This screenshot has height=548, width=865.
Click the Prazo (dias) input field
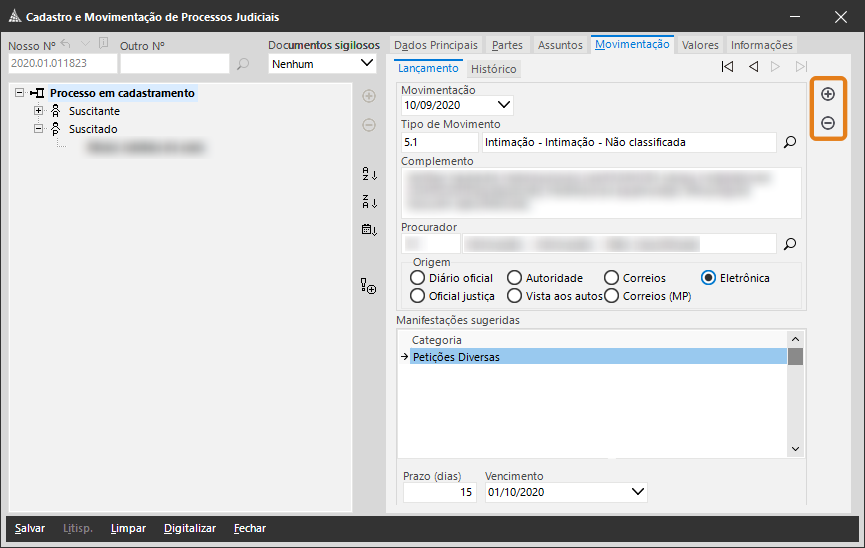438,492
